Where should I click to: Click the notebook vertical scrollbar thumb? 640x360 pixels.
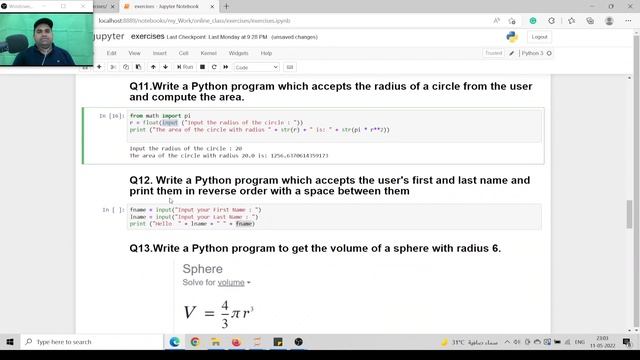(629, 214)
